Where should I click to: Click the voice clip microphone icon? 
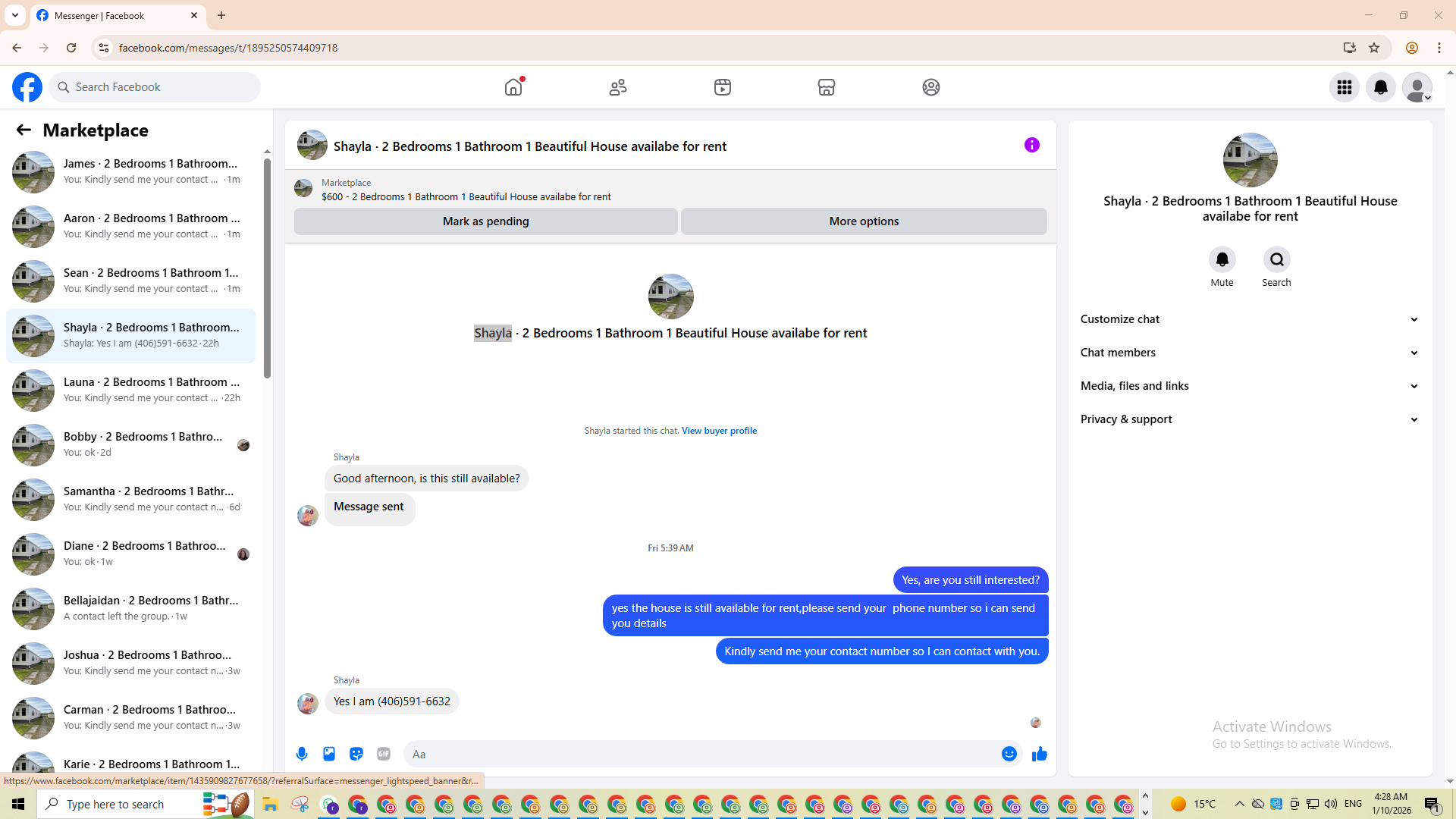tap(302, 754)
